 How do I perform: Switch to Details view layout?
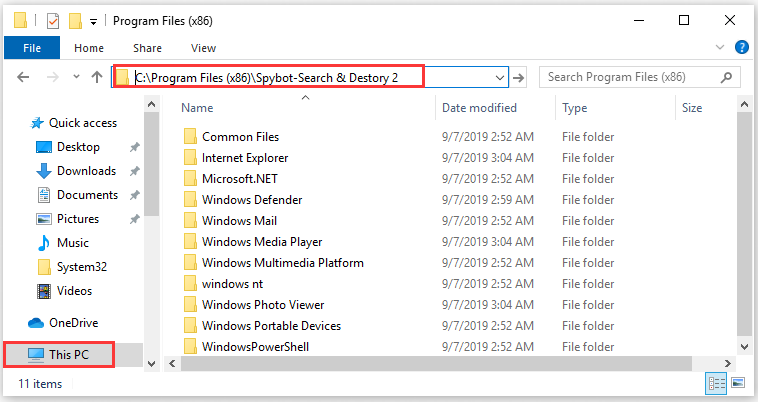(x=717, y=384)
